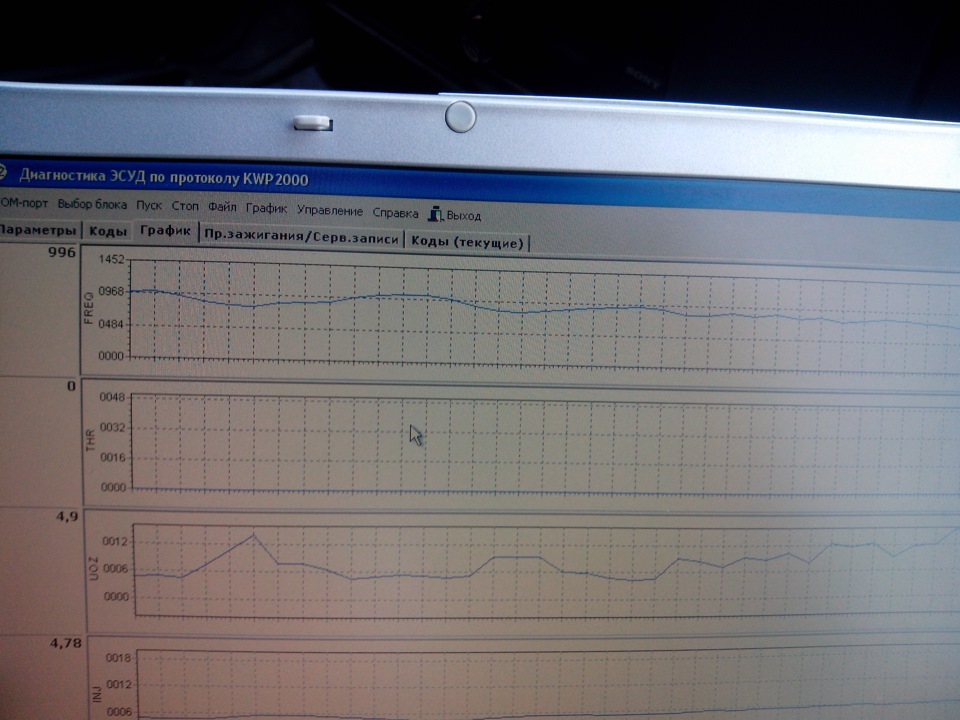This screenshot has height=720, width=960.
Task: Open the Управление menu
Action: pos(330,211)
